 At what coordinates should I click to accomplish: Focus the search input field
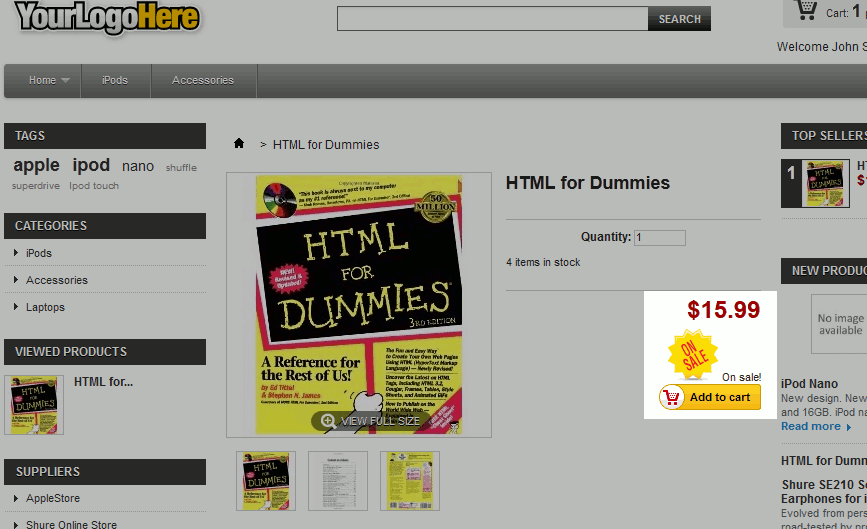pos(493,19)
